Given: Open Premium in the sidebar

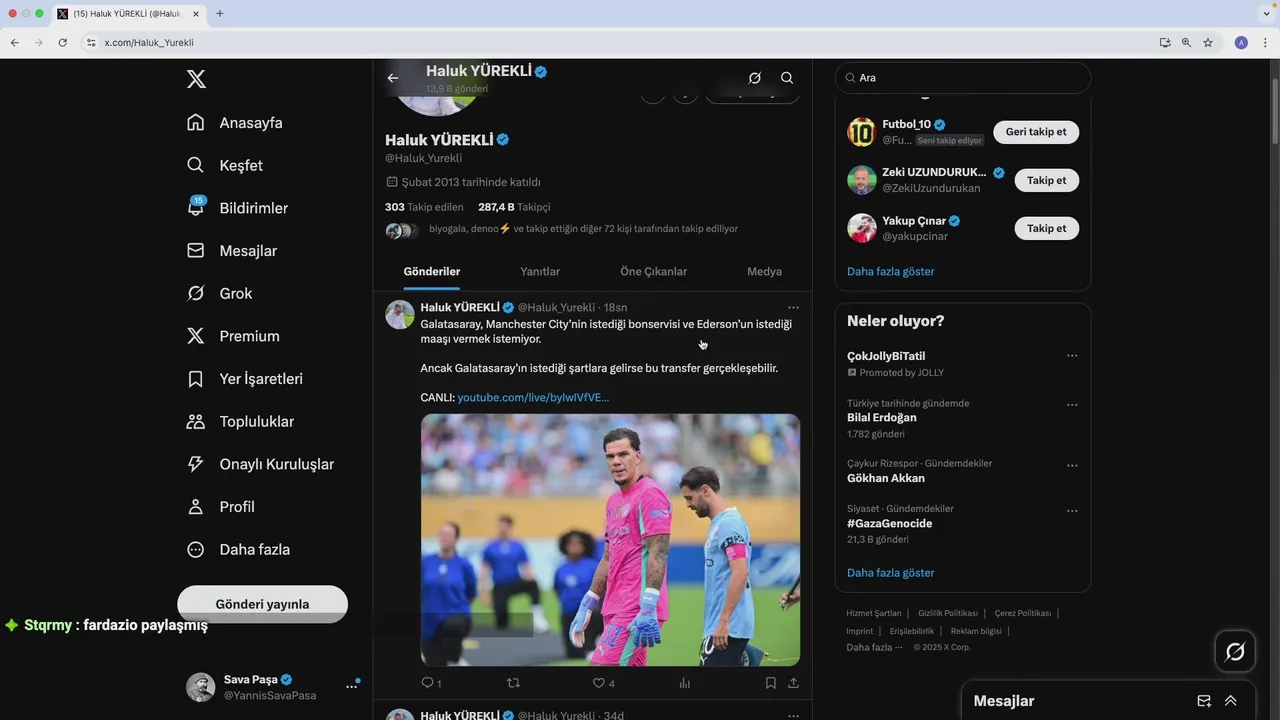Looking at the screenshot, I should (x=233, y=336).
